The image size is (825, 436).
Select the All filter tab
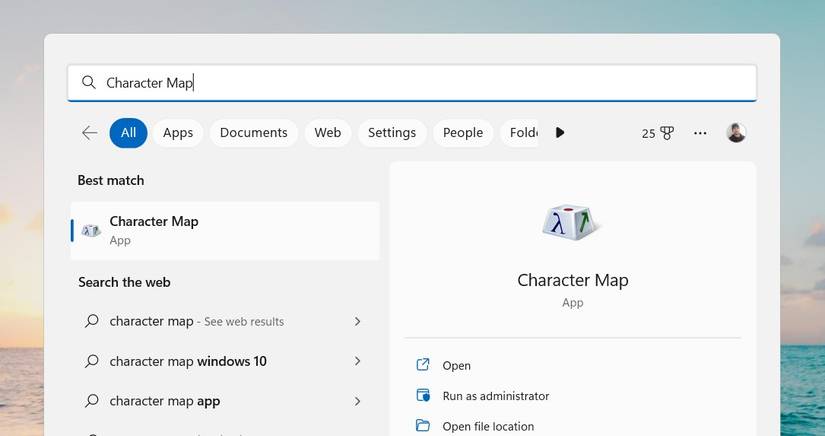click(x=128, y=133)
